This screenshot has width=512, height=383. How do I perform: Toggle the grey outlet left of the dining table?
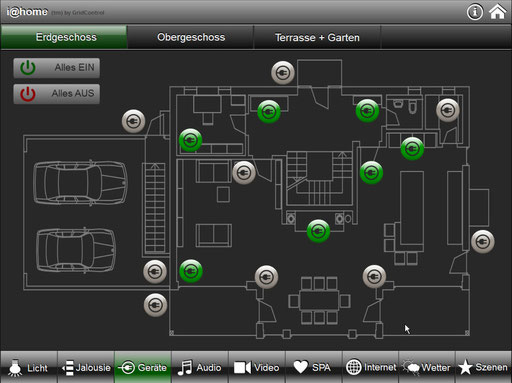click(266, 277)
